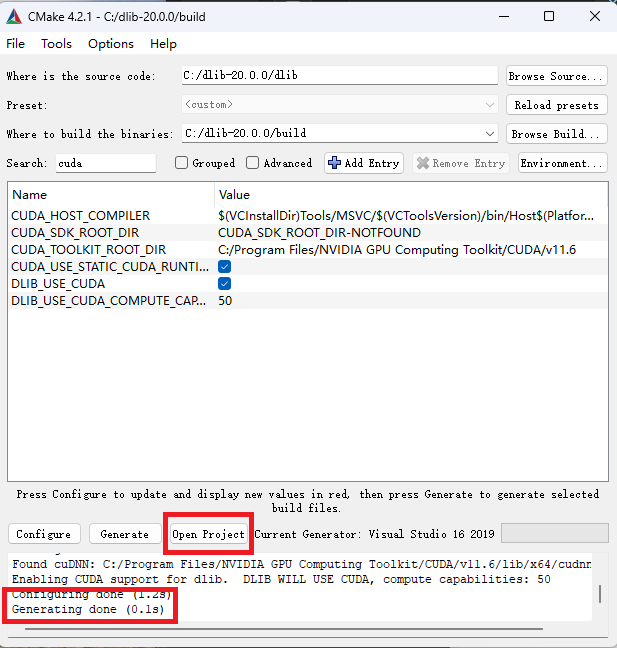The height and width of the screenshot is (648, 617).
Task: Expand the build binaries path dropdown
Action: [490, 134]
